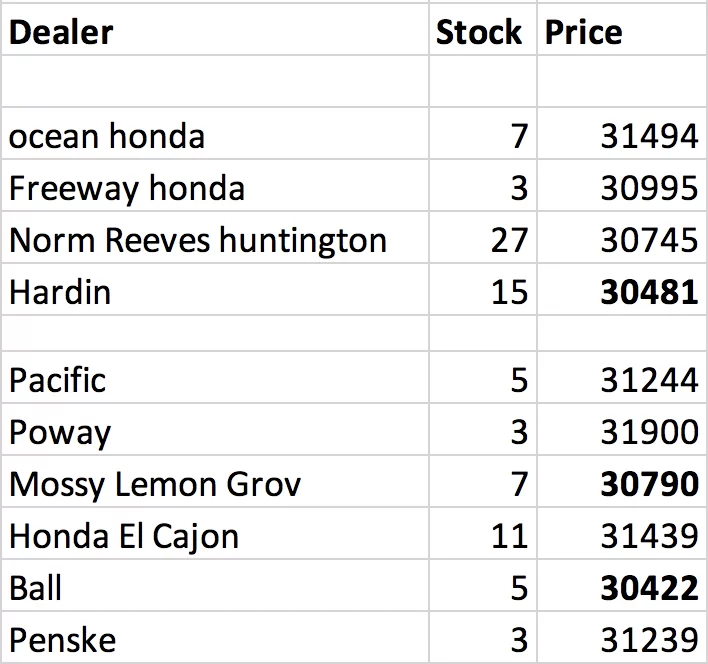Click the Norm Reeves huntington cell
This screenshot has width=708, height=664.
tap(215, 237)
